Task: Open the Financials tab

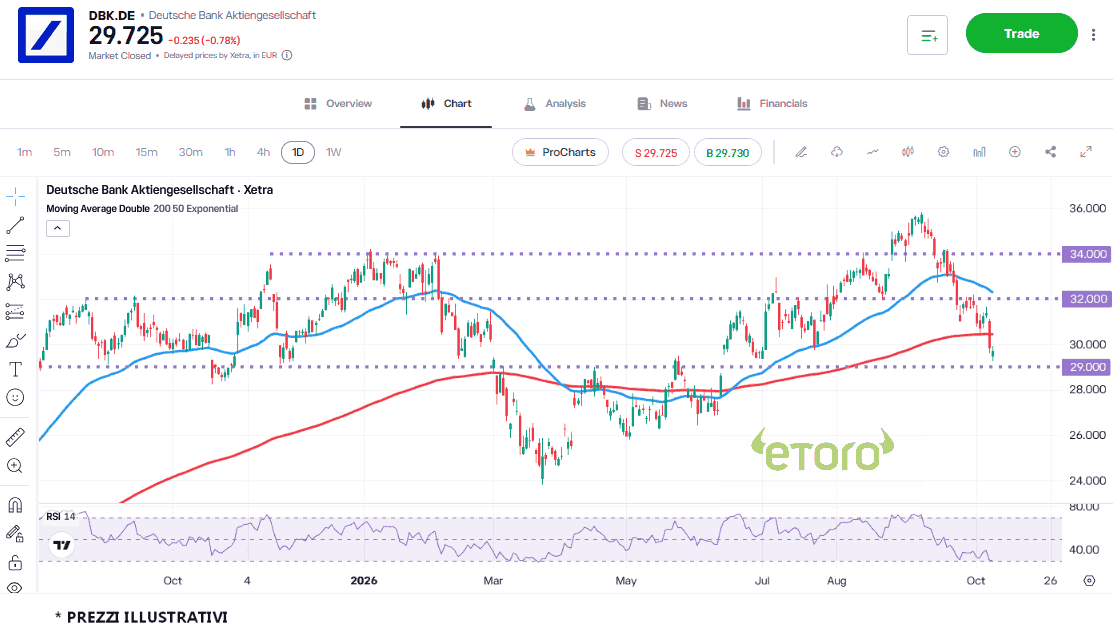Action: pyautogui.click(x=772, y=104)
